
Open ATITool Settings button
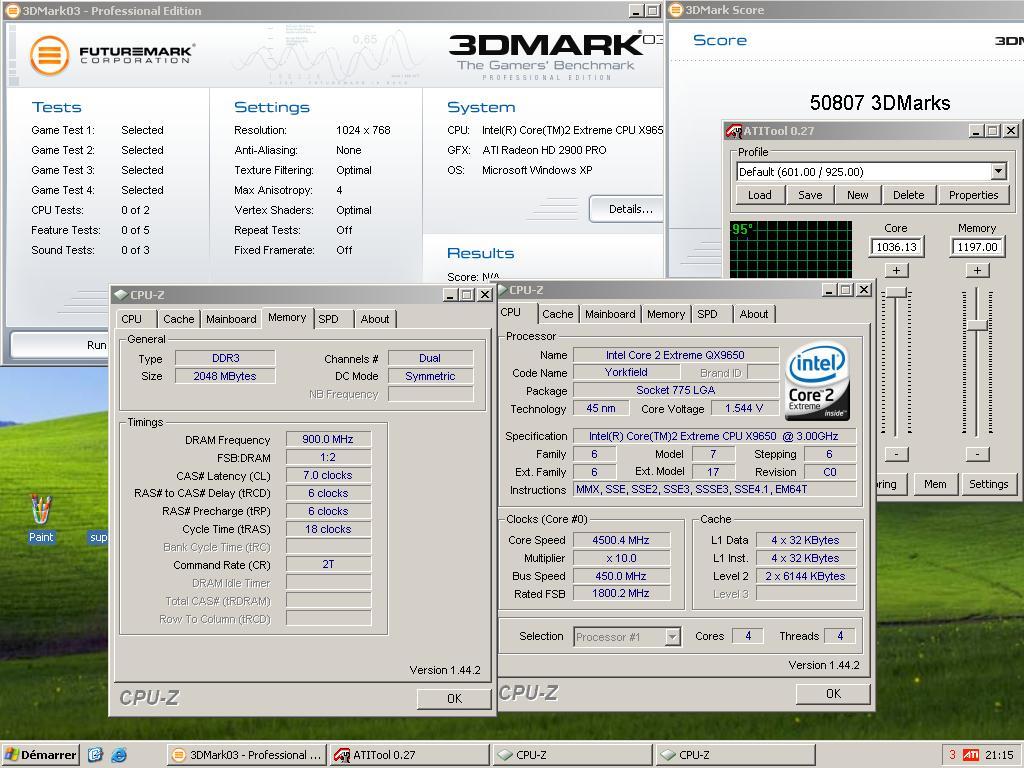(988, 484)
